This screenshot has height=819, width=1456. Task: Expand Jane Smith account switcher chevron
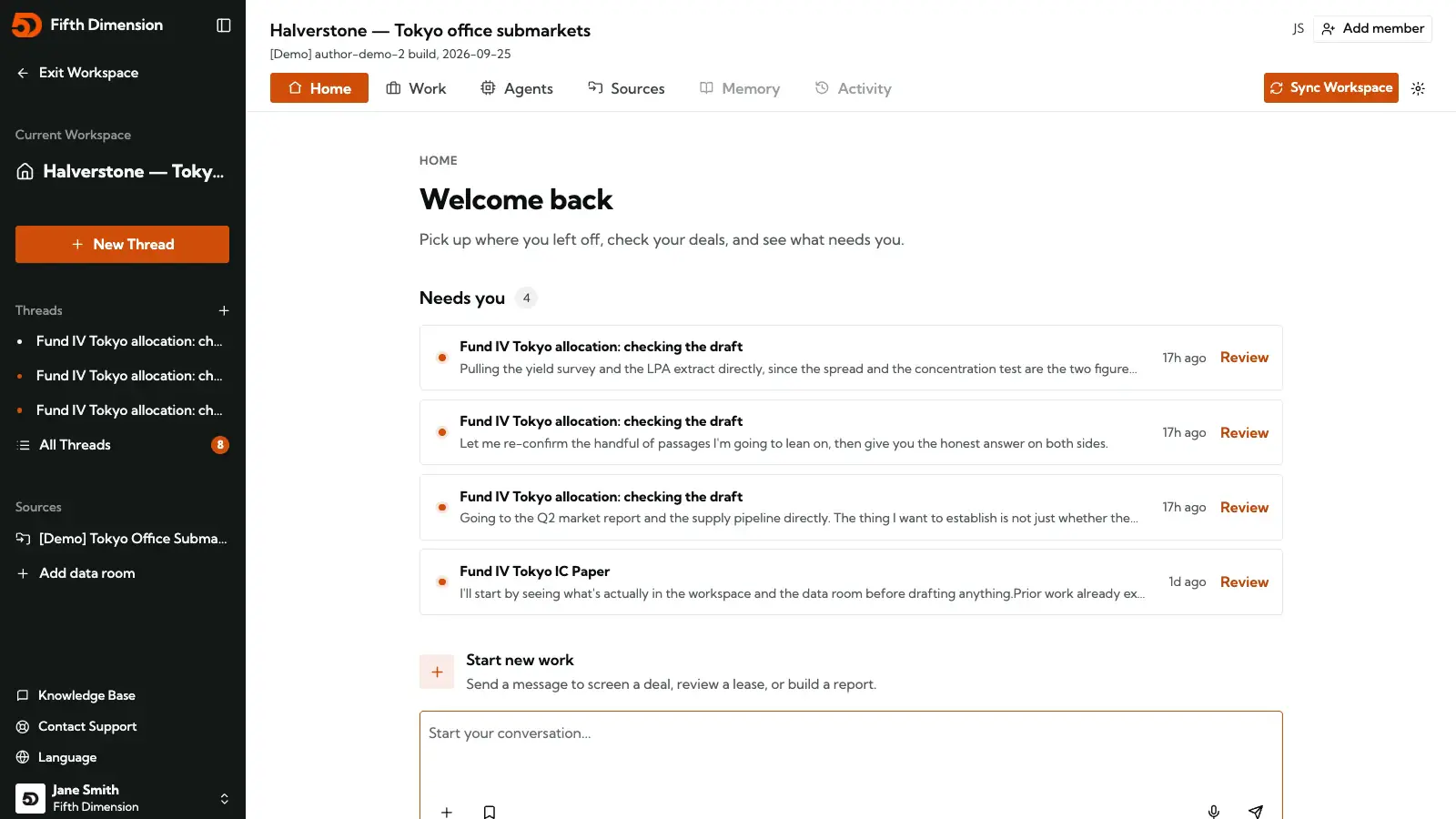pyautogui.click(x=224, y=798)
